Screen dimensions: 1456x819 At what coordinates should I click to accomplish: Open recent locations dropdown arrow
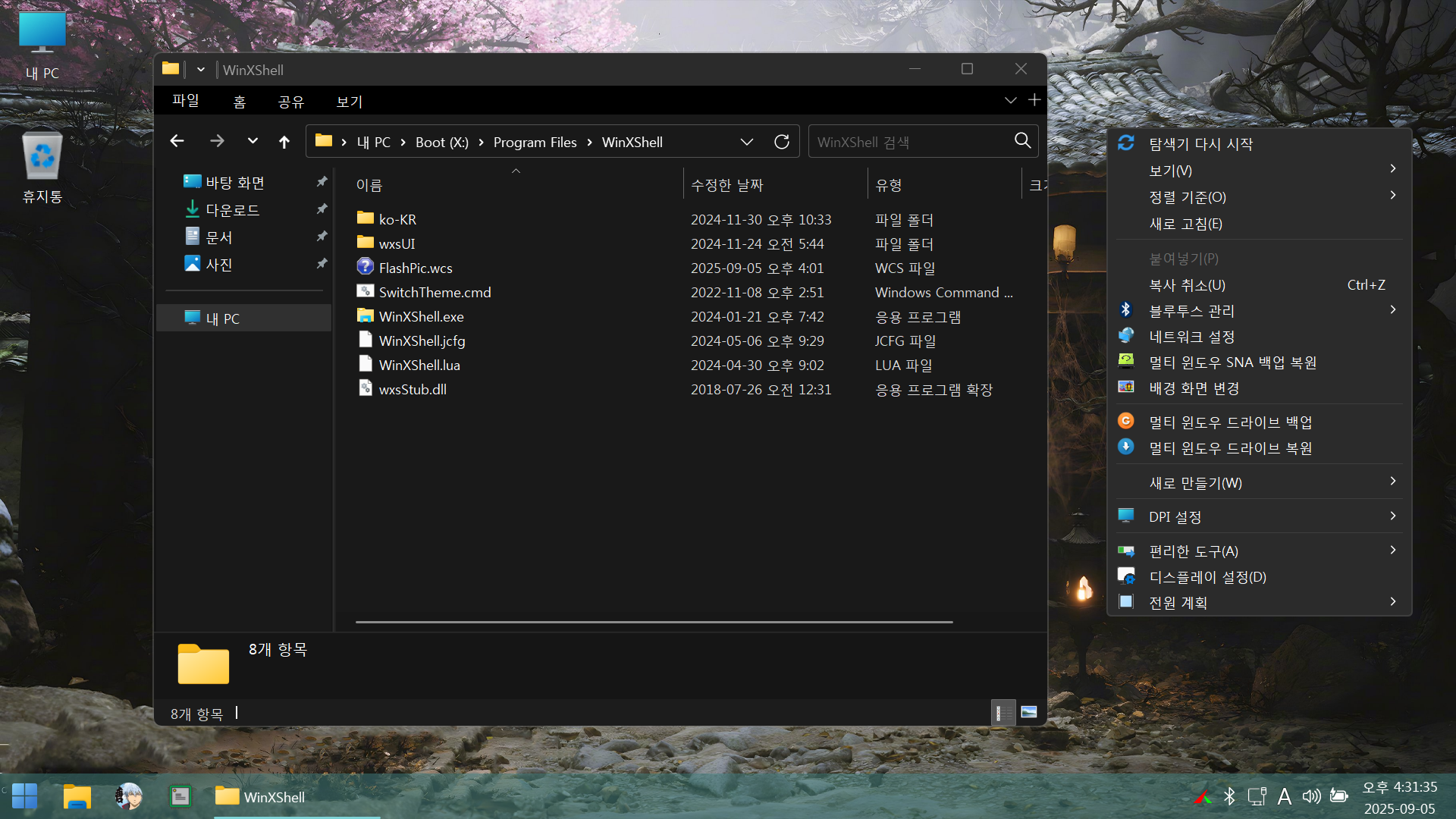point(253,142)
